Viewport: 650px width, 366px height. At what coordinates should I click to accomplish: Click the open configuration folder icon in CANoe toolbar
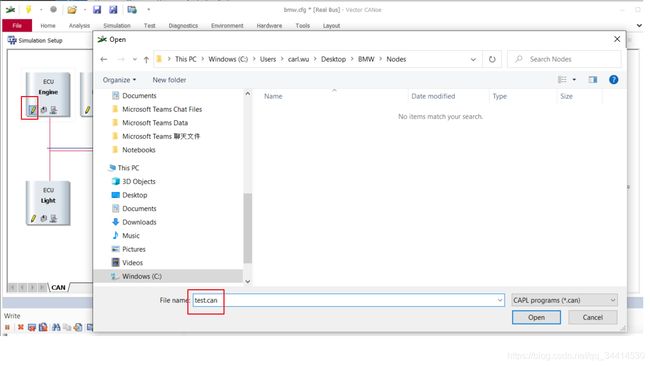(x=72, y=10)
